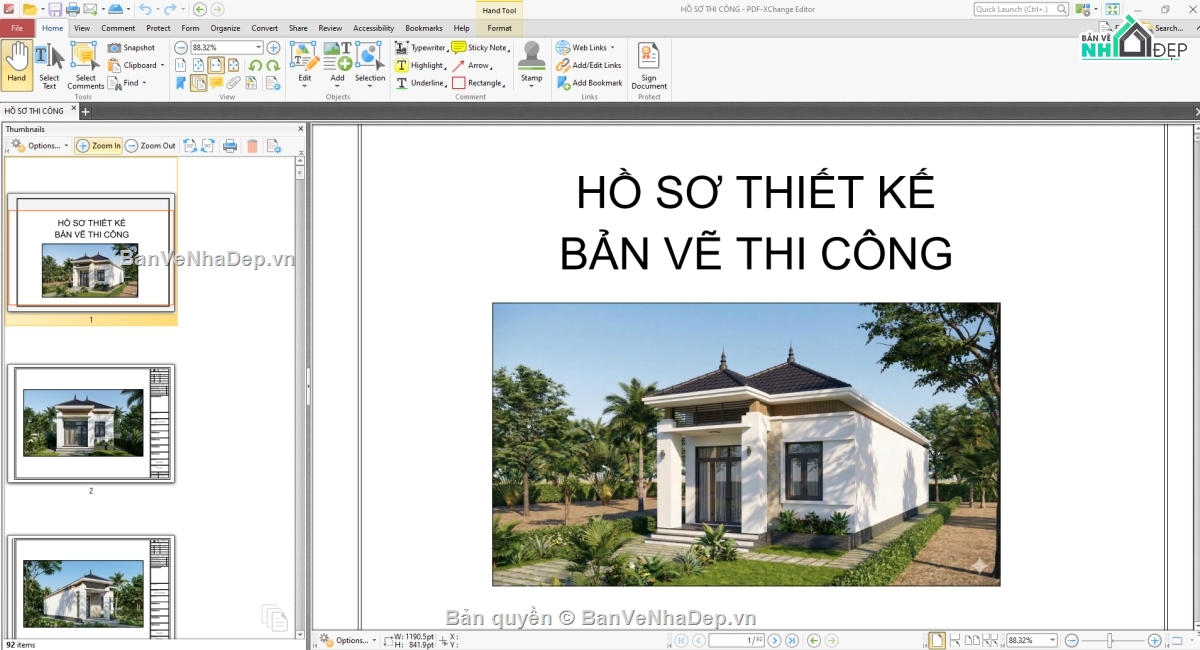Jump to the last page in navigation bar
1200x650 pixels.
pyautogui.click(x=791, y=640)
